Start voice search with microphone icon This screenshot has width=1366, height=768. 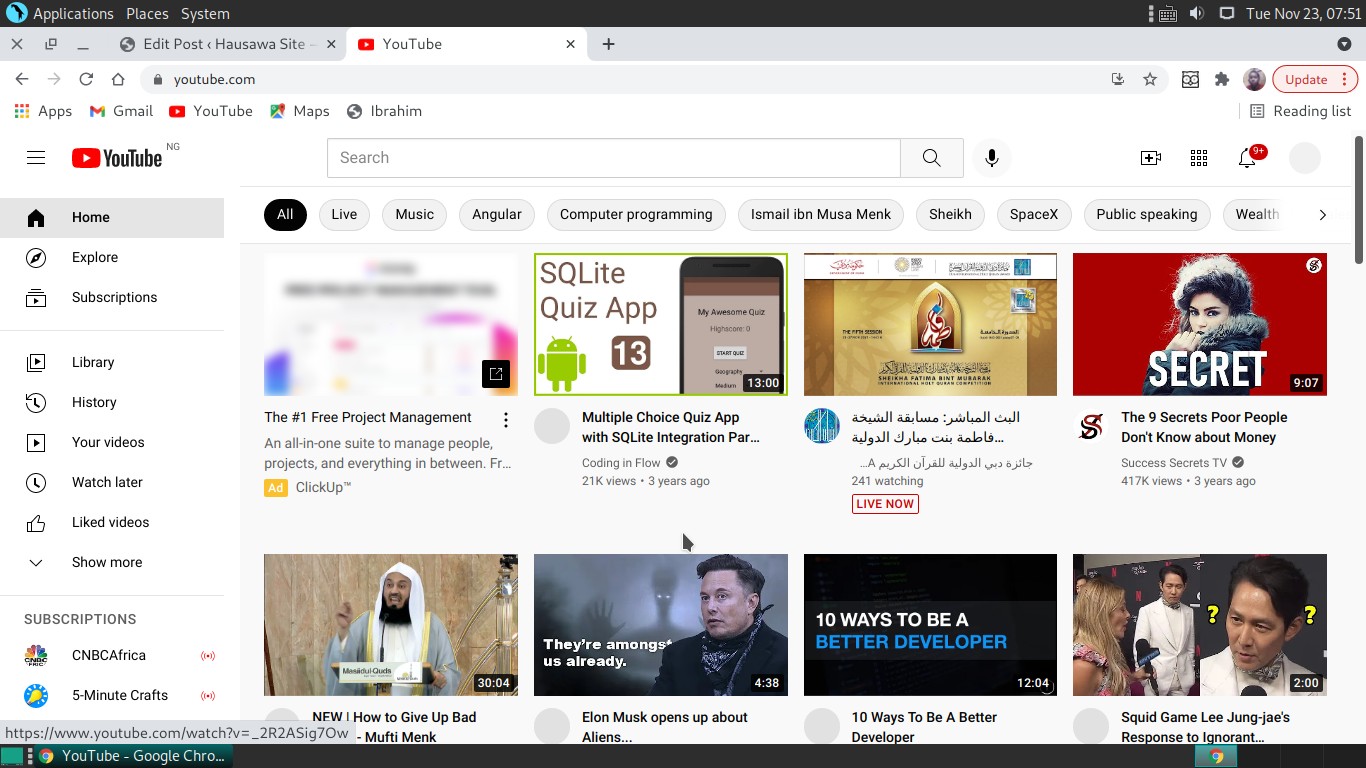992,158
